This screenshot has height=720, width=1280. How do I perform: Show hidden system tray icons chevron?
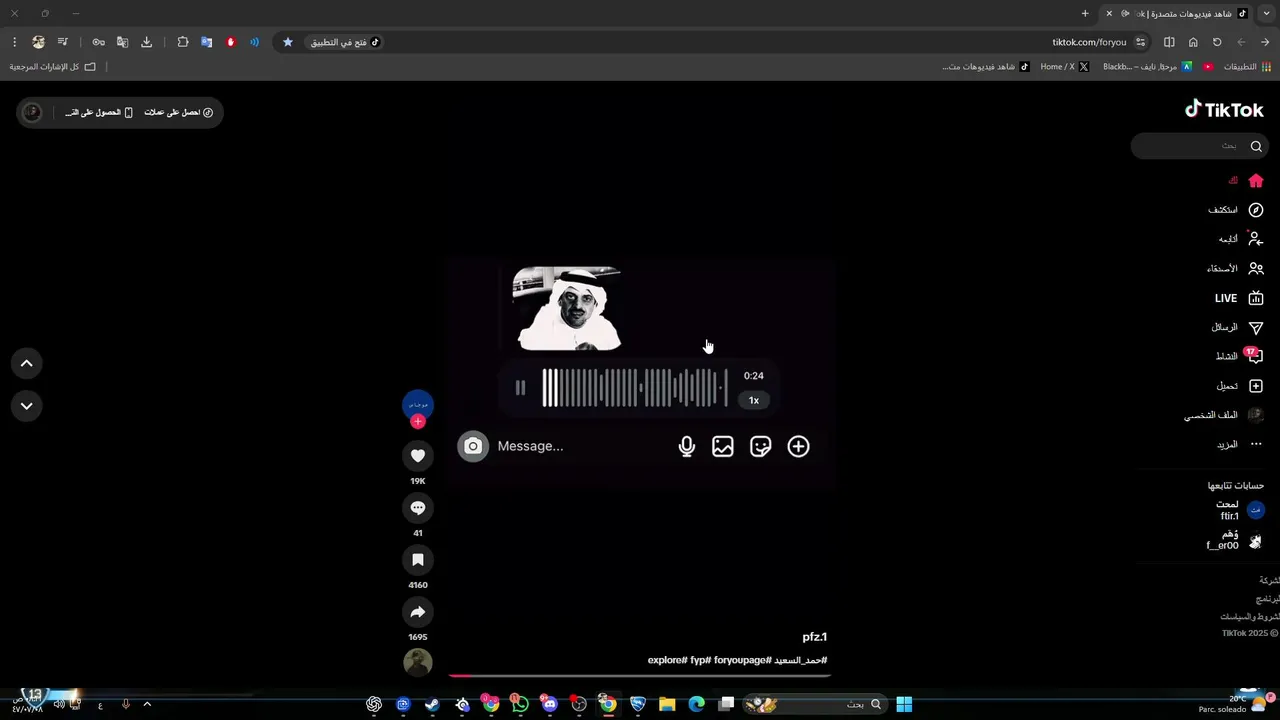147,704
